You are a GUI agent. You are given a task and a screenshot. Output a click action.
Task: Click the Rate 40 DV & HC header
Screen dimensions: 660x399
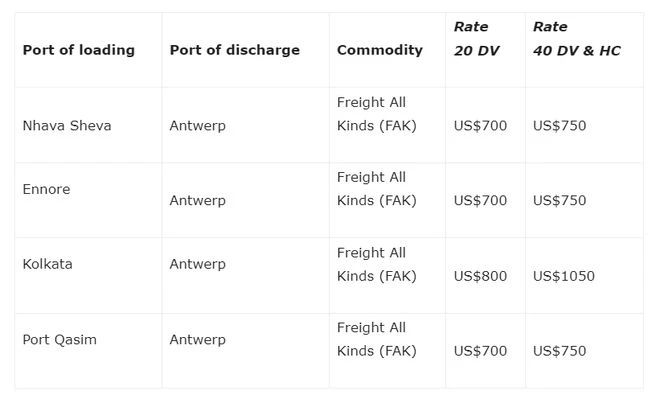pyautogui.click(x=577, y=39)
